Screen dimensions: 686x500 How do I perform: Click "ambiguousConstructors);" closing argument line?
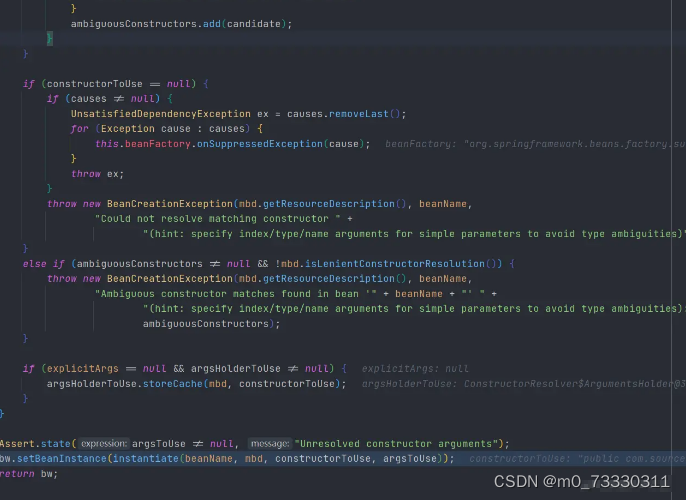coord(211,324)
